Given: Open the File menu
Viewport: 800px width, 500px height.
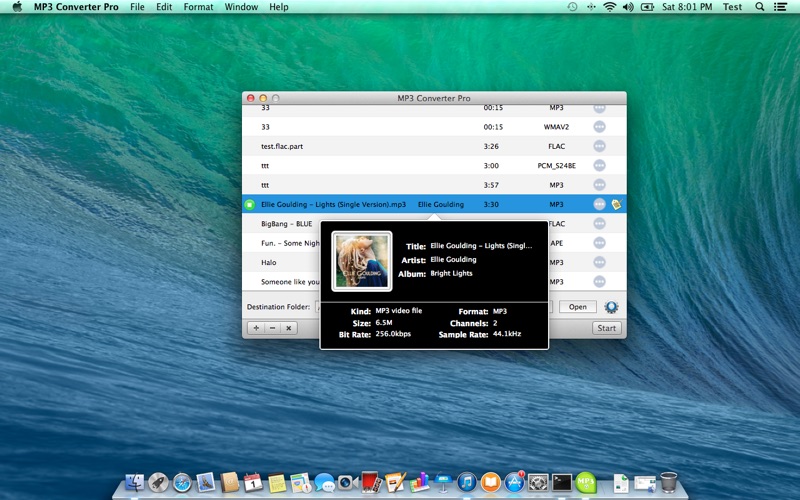Looking at the screenshot, I should pyautogui.click(x=137, y=7).
